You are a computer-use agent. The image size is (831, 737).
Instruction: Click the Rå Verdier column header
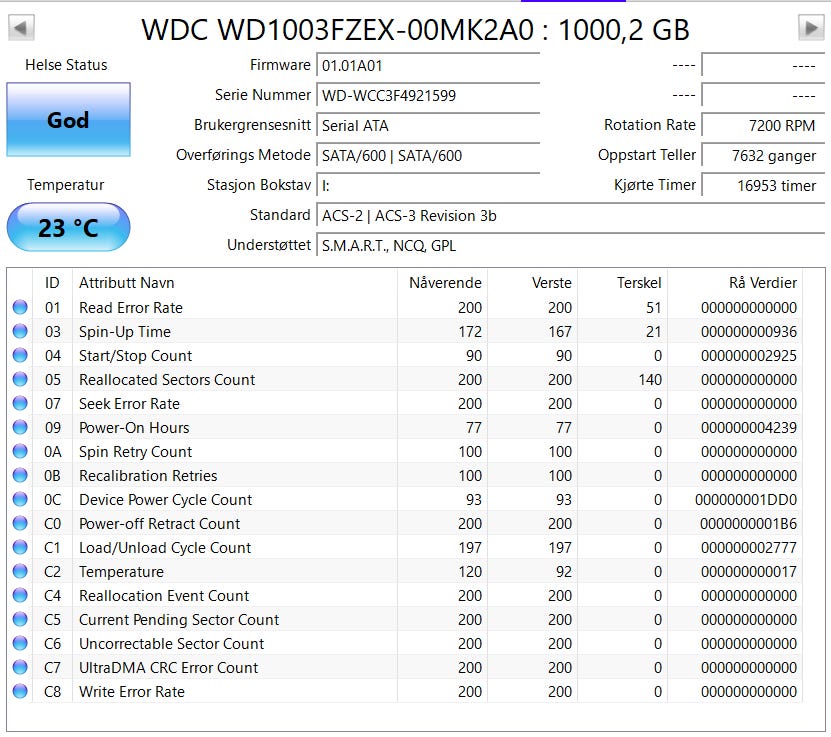735,283
